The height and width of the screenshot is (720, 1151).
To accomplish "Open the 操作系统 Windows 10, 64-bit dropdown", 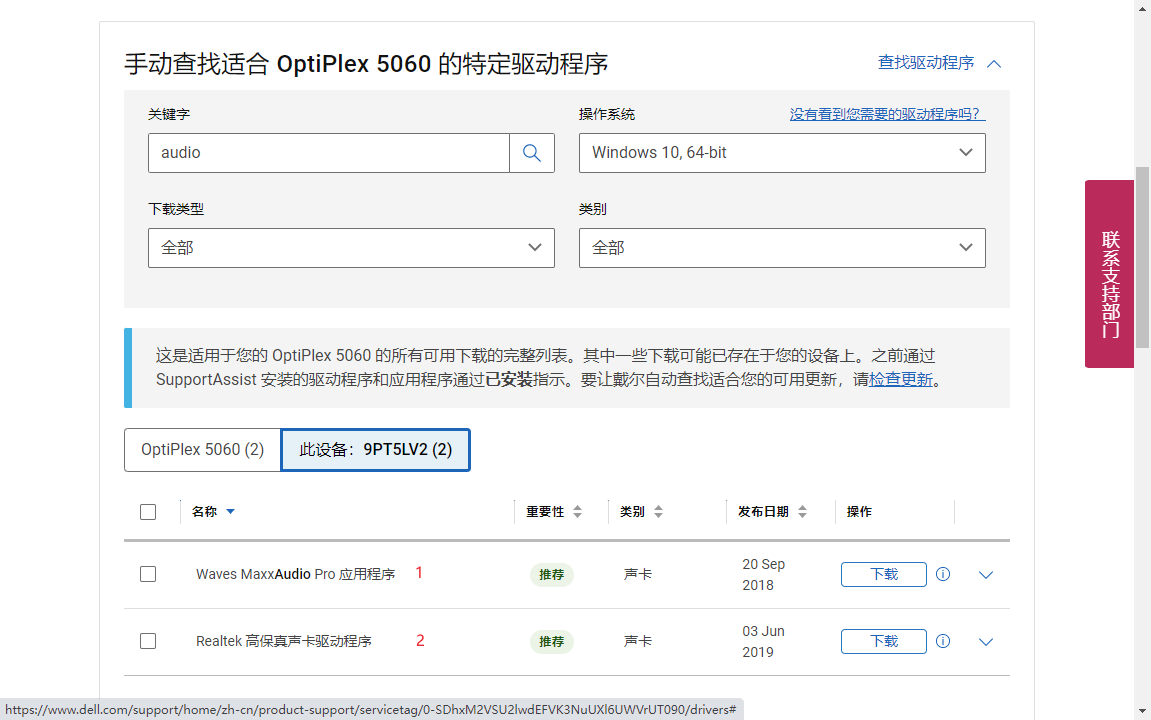I will coord(782,153).
